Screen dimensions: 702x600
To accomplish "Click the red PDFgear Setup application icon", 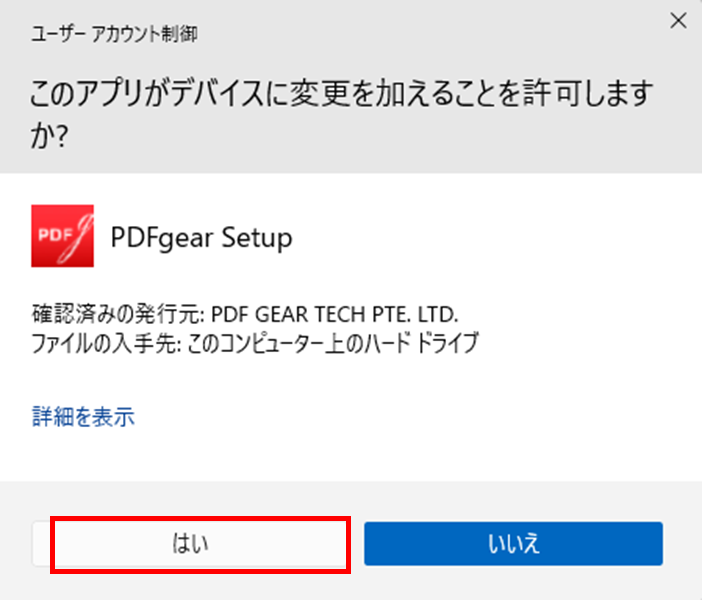I will pos(62,236).
